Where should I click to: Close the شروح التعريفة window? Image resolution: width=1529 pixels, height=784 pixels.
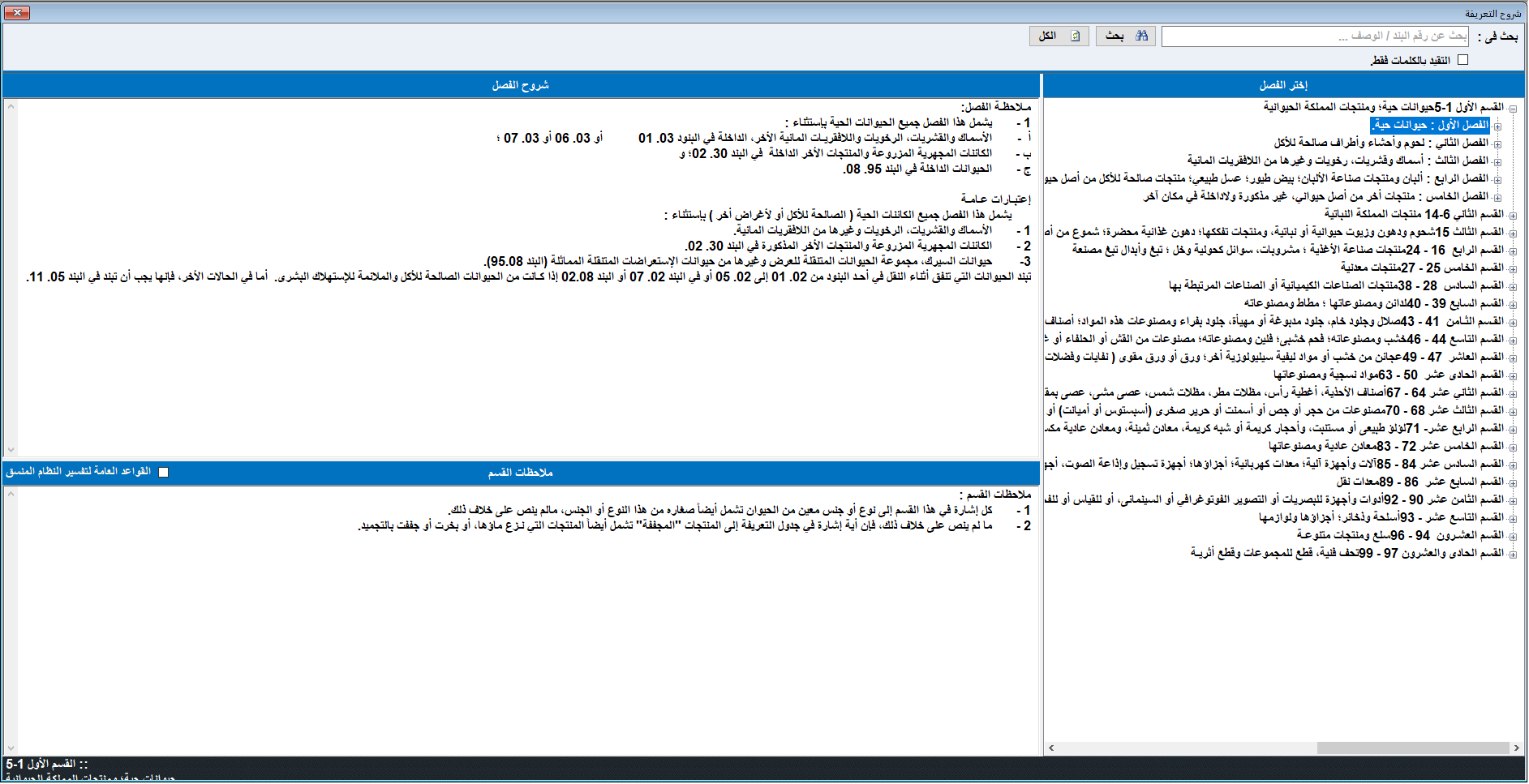[x=17, y=12]
